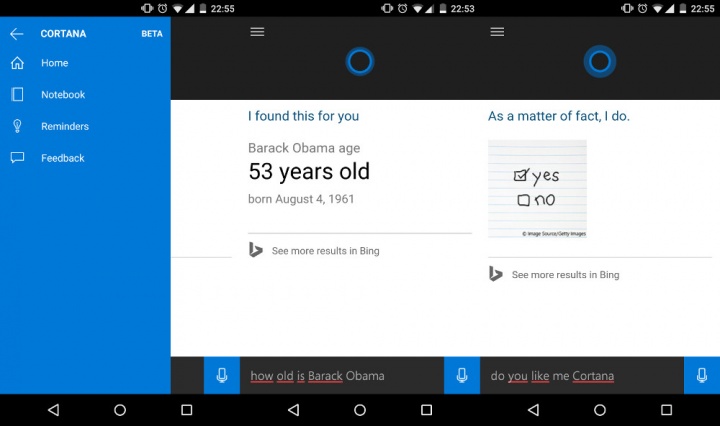Tap Android back button below Barack Obama screen
The image size is (720, 426).
coord(294,410)
